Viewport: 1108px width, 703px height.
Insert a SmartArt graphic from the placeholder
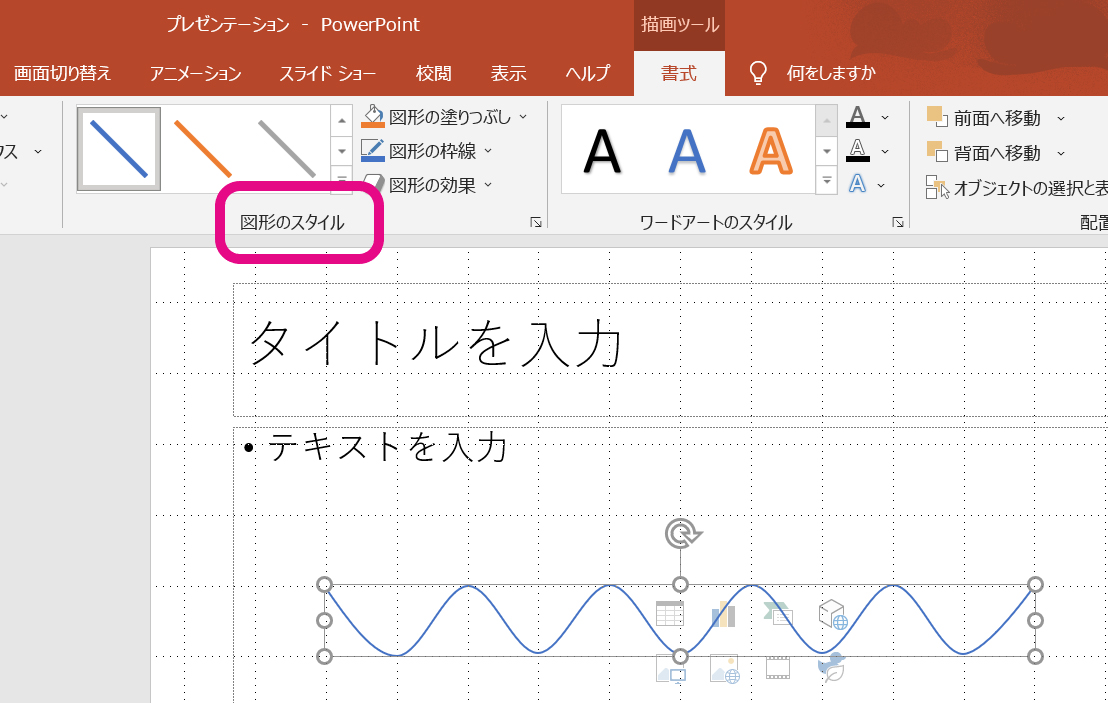click(778, 614)
